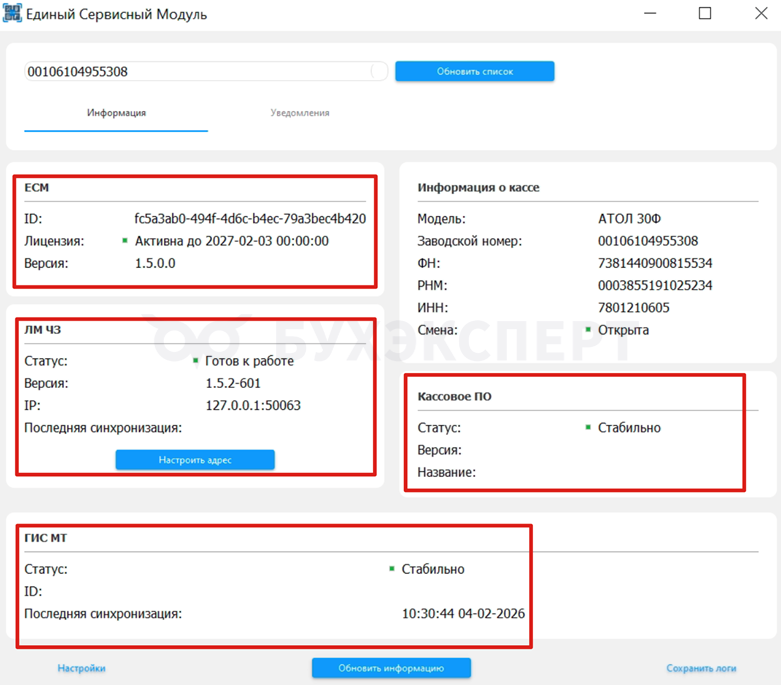Click the Обновить список button
781x685 pixels.
(x=475, y=71)
